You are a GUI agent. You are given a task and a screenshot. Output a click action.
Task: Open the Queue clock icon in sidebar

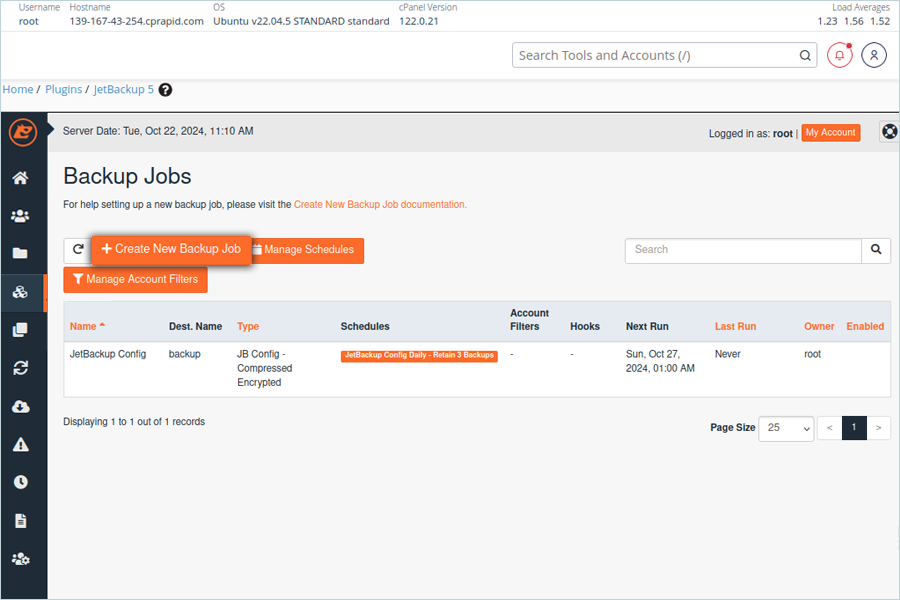(21, 482)
